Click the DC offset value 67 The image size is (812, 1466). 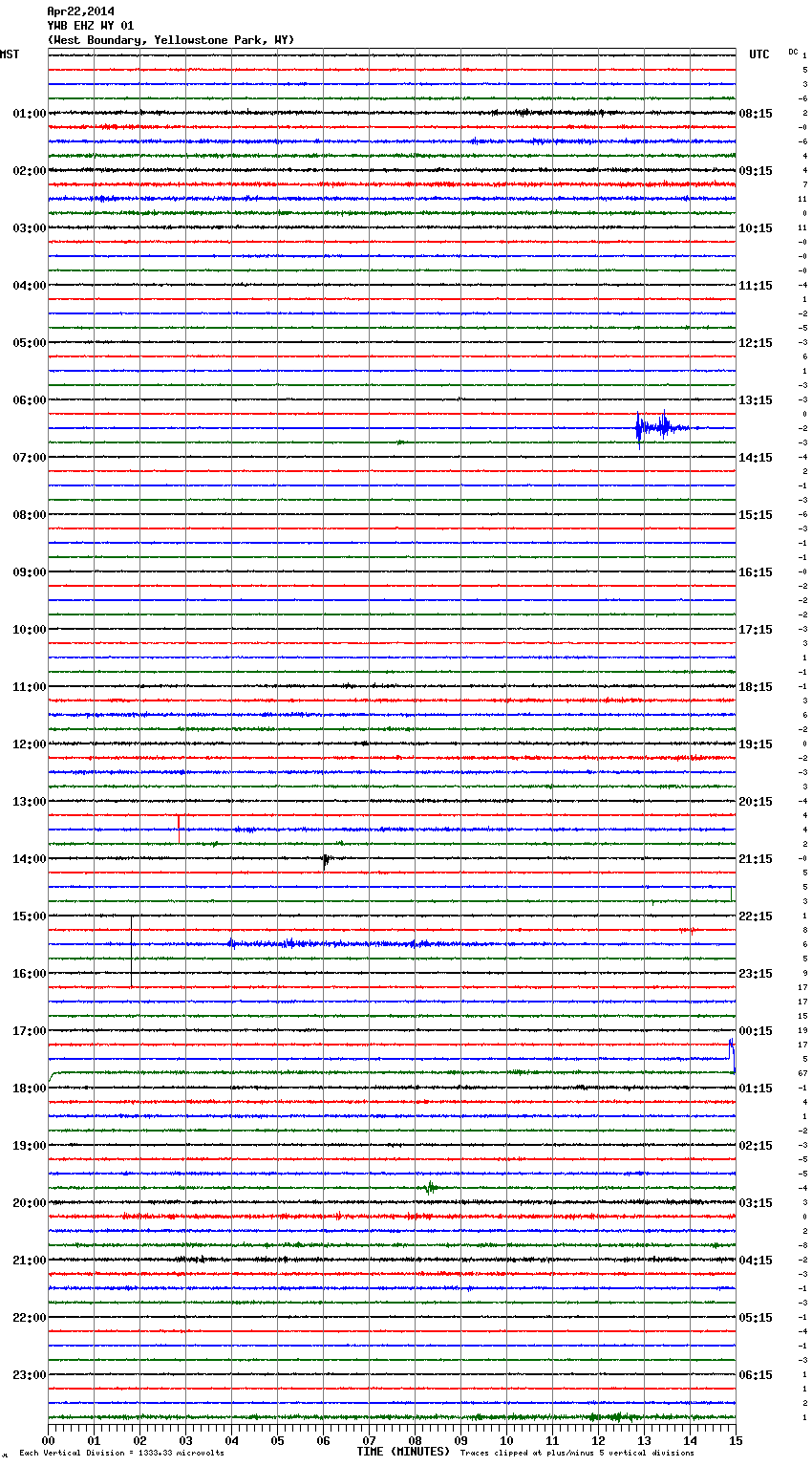[x=803, y=1073]
